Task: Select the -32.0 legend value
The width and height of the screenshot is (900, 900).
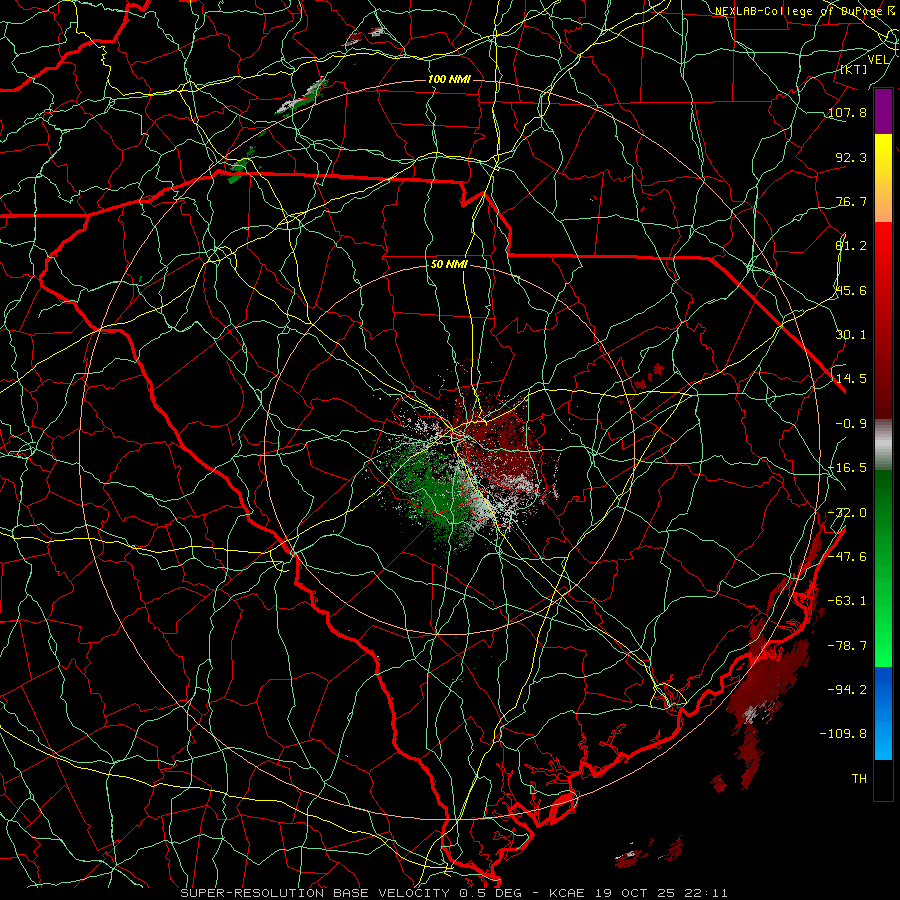Action: [x=847, y=513]
